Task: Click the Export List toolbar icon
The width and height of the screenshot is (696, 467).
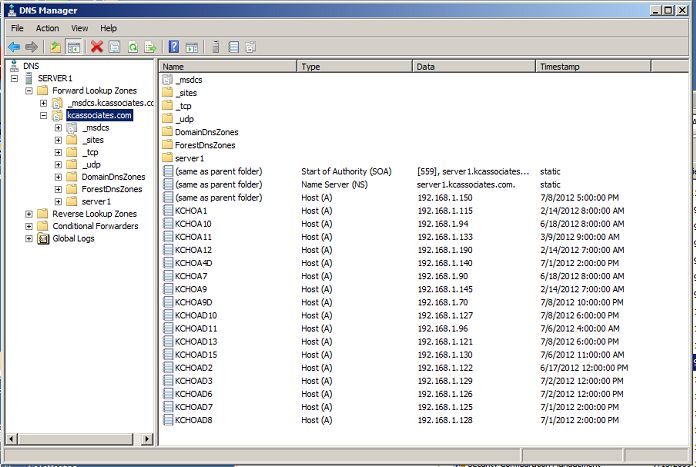Action: click(150, 47)
